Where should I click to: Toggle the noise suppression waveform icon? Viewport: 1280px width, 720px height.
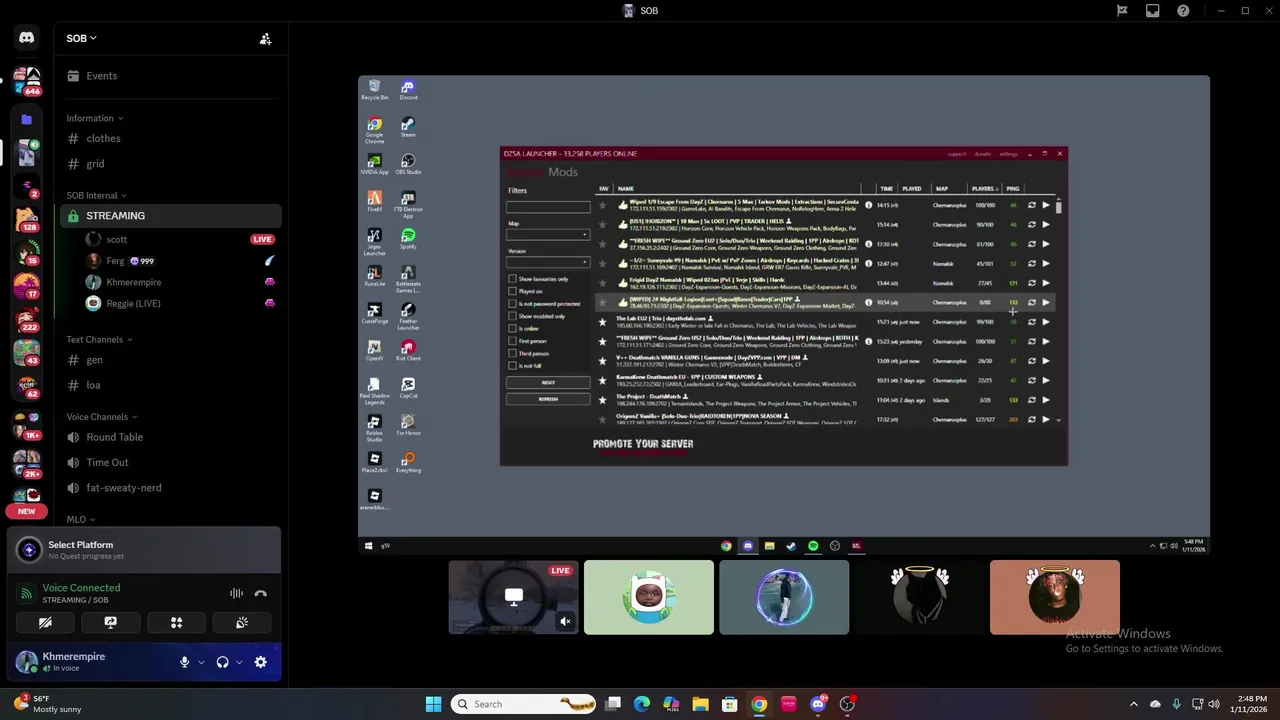(x=236, y=593)
